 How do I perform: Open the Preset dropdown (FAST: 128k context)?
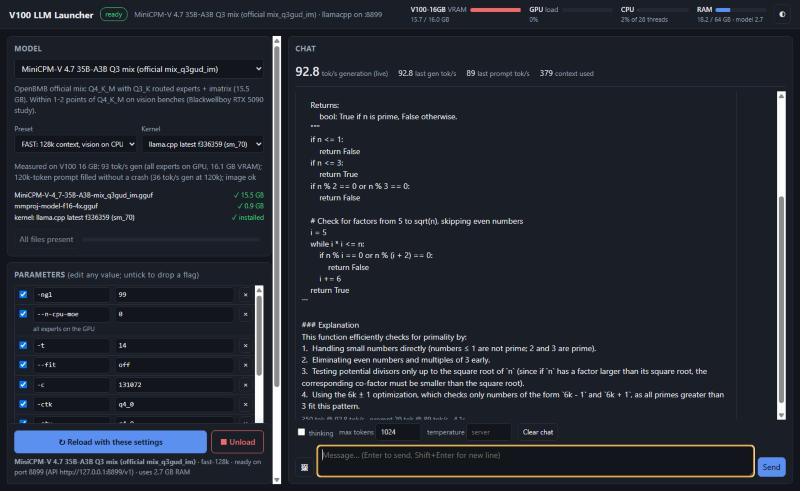(76, 144)
